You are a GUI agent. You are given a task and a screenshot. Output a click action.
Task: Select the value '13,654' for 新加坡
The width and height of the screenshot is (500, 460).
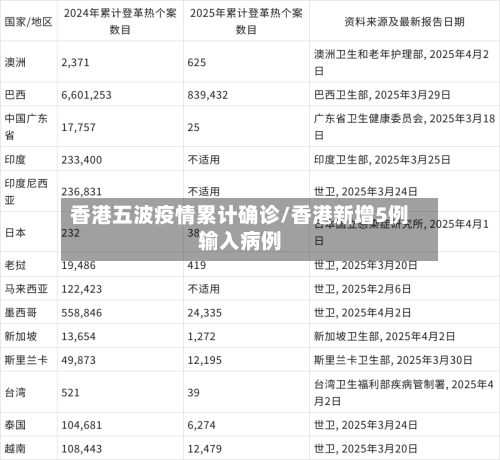tap(78, 337)
